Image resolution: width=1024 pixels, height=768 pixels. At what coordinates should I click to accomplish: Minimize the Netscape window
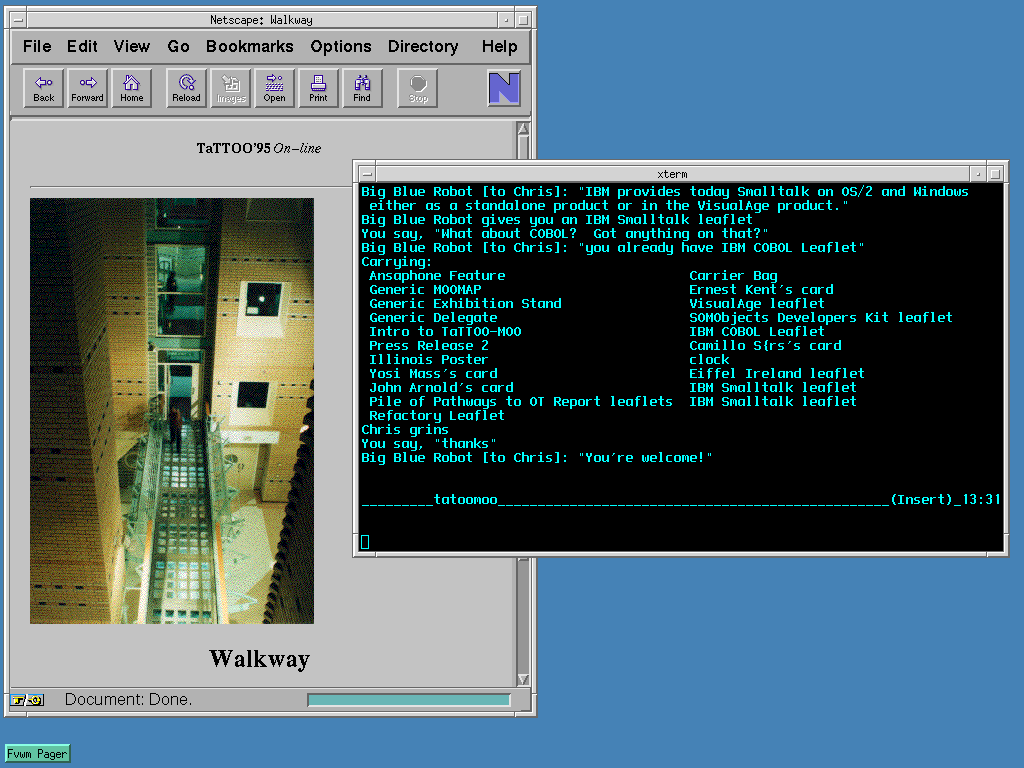[506, 20]
